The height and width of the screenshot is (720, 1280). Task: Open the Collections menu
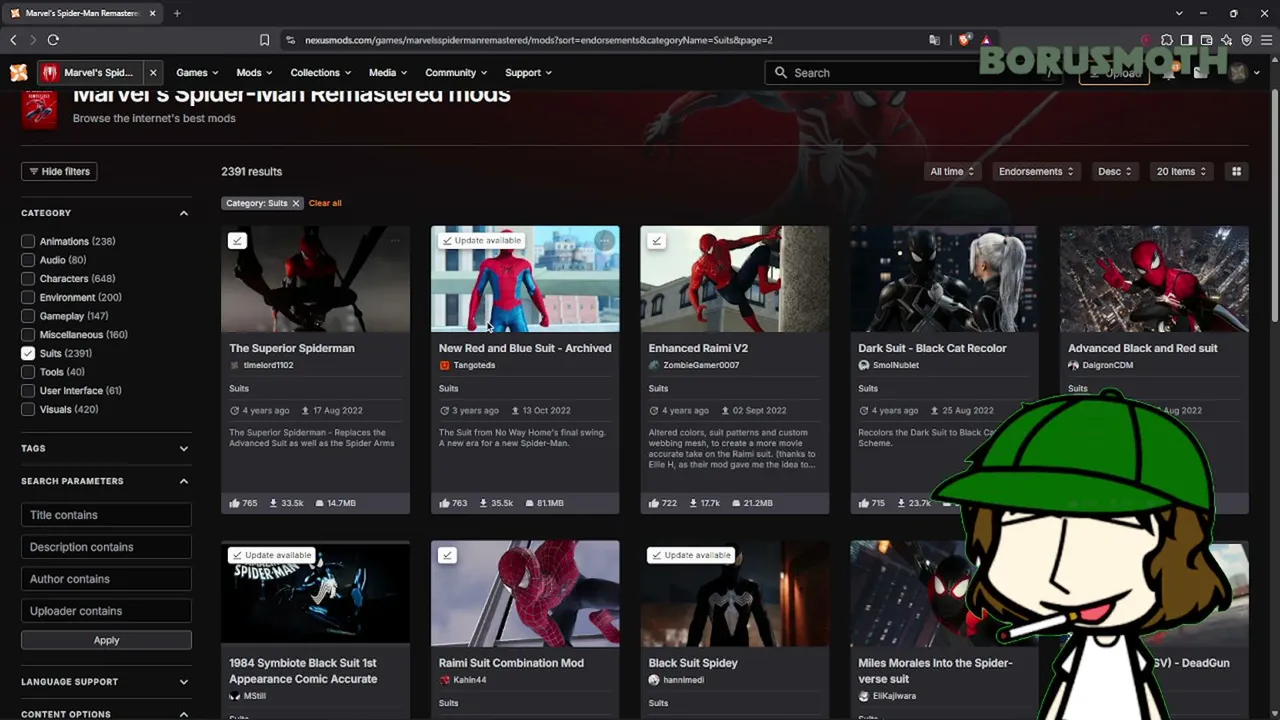[321, 72]
